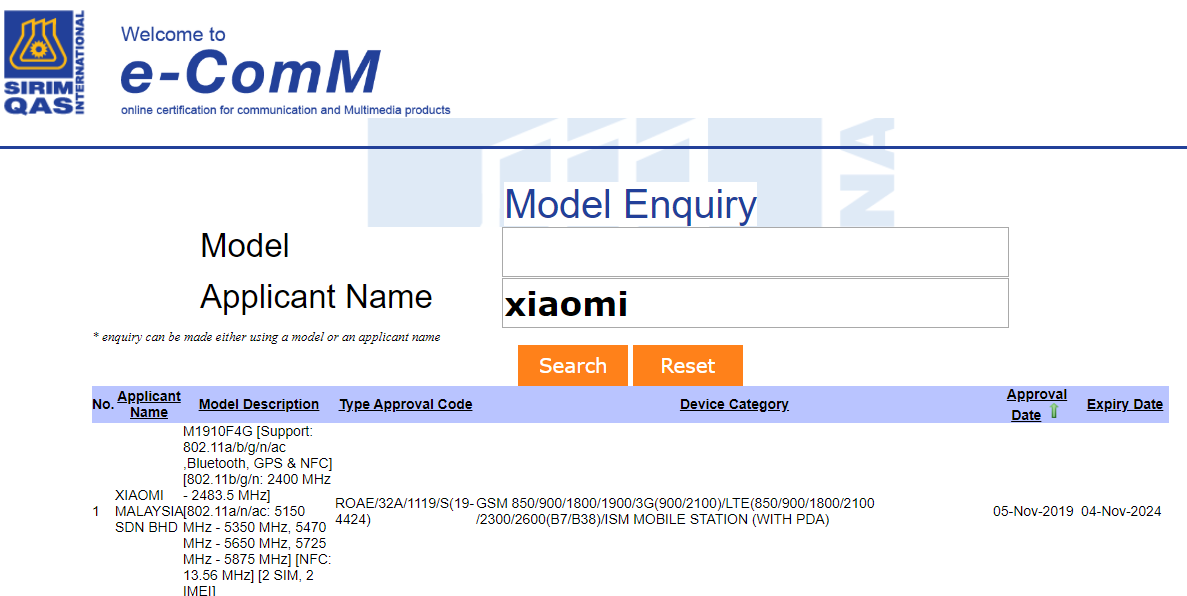The width and height of the screenshot is (1187, 596).
Task: Click the 05-Nov-2019 approval date cell
Action: [x=1033, y=511]
